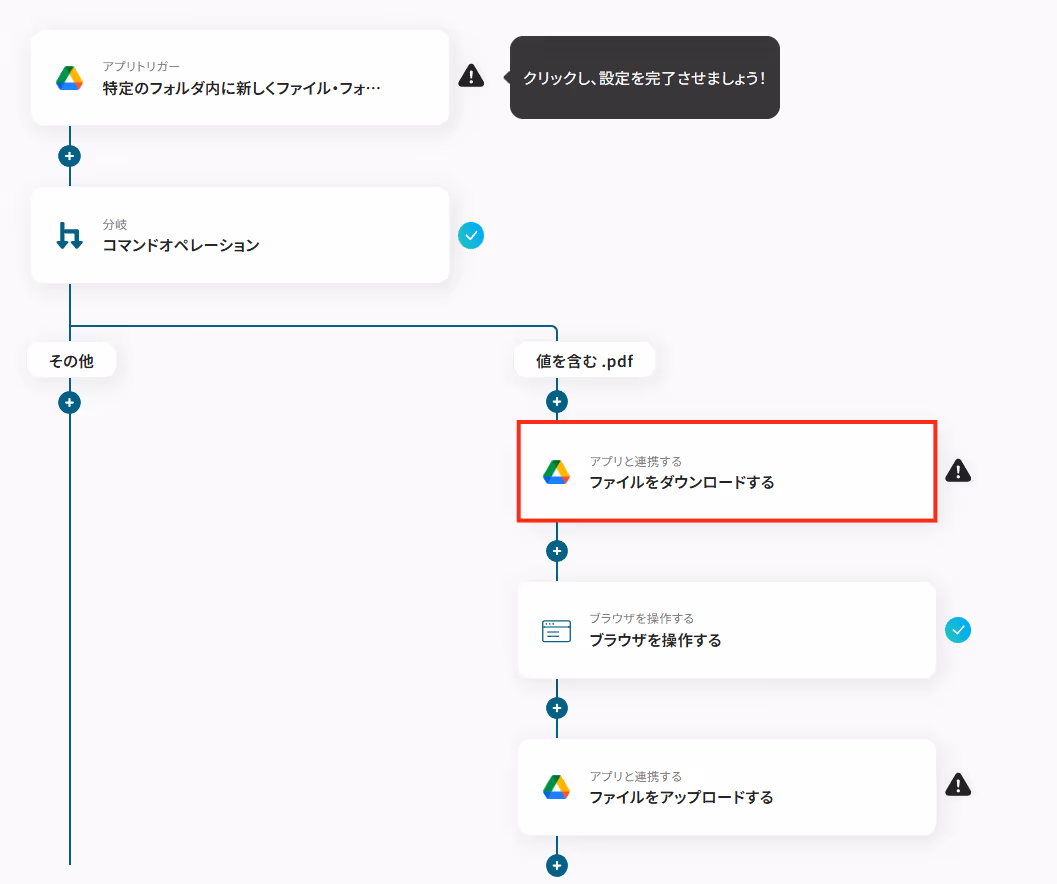The image size is (1057, 884).
Task: Click the 分岐 label text
Action: [115, 224]
